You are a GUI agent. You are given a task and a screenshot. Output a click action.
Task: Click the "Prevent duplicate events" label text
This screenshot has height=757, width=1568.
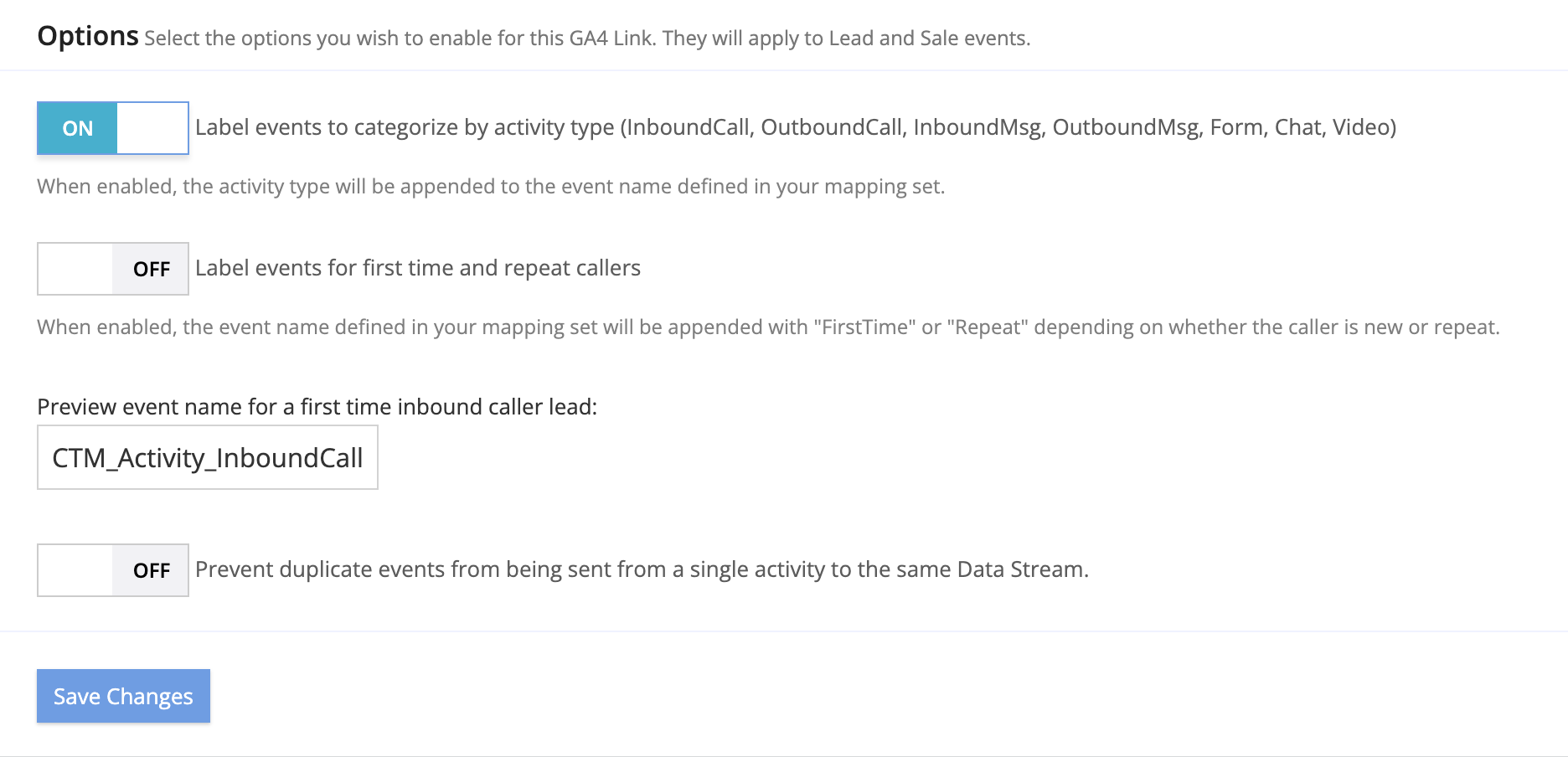click(x=641, y=569)
